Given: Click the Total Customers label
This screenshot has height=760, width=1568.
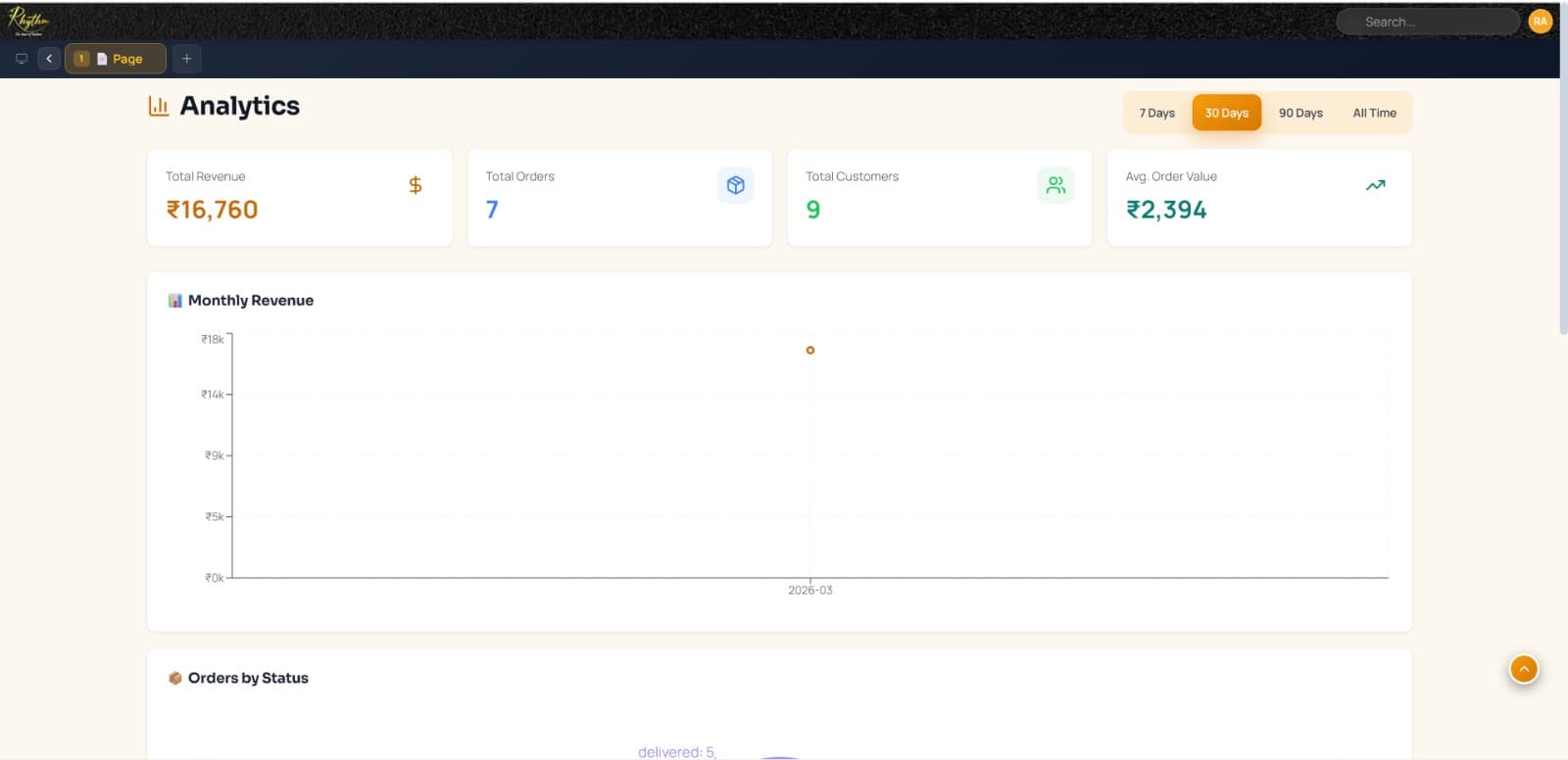Looking at the screenshot, I should pyautogui.click(x=853, y=176).
